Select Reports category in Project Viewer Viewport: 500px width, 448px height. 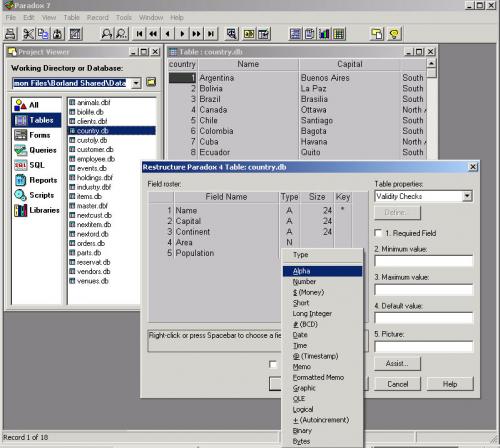(x=36, y=180)
